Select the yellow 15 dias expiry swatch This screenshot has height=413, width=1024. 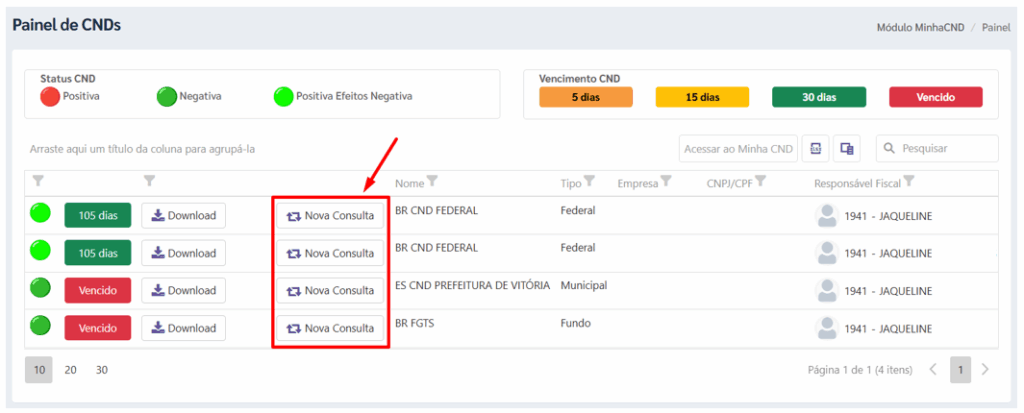pos(702,97)
